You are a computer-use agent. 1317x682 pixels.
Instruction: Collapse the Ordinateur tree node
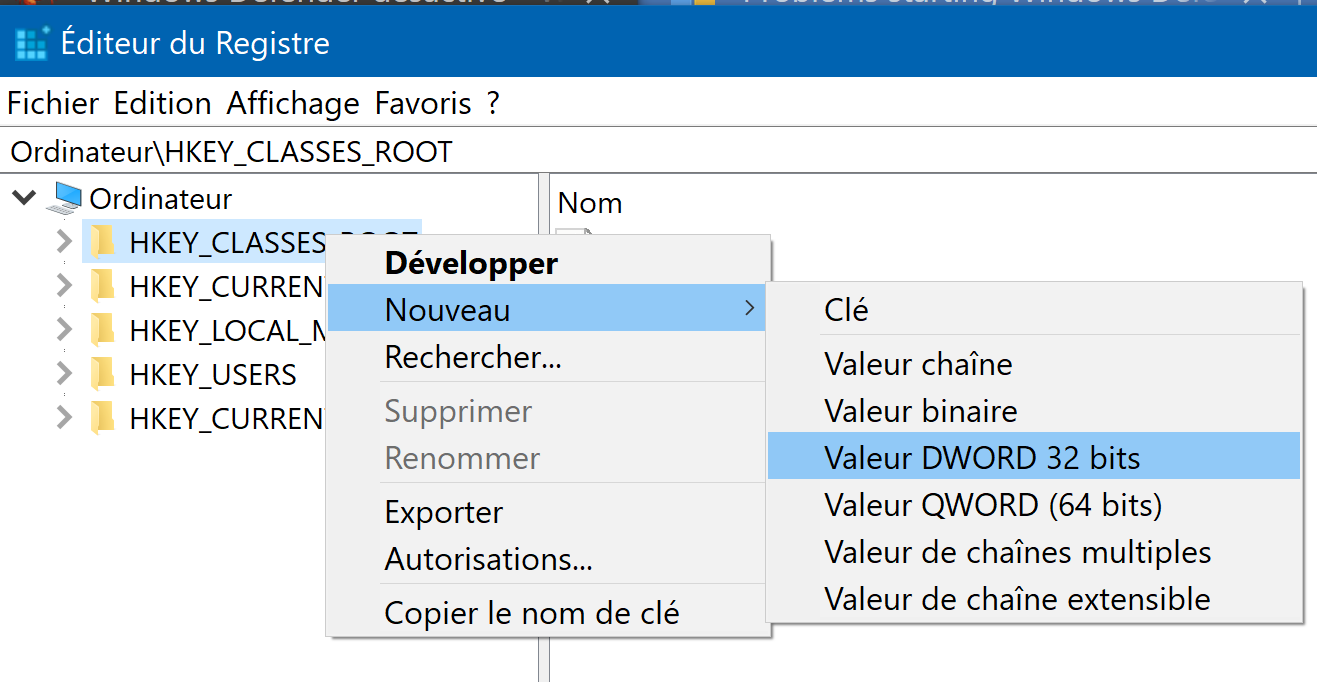click(22, 198)
